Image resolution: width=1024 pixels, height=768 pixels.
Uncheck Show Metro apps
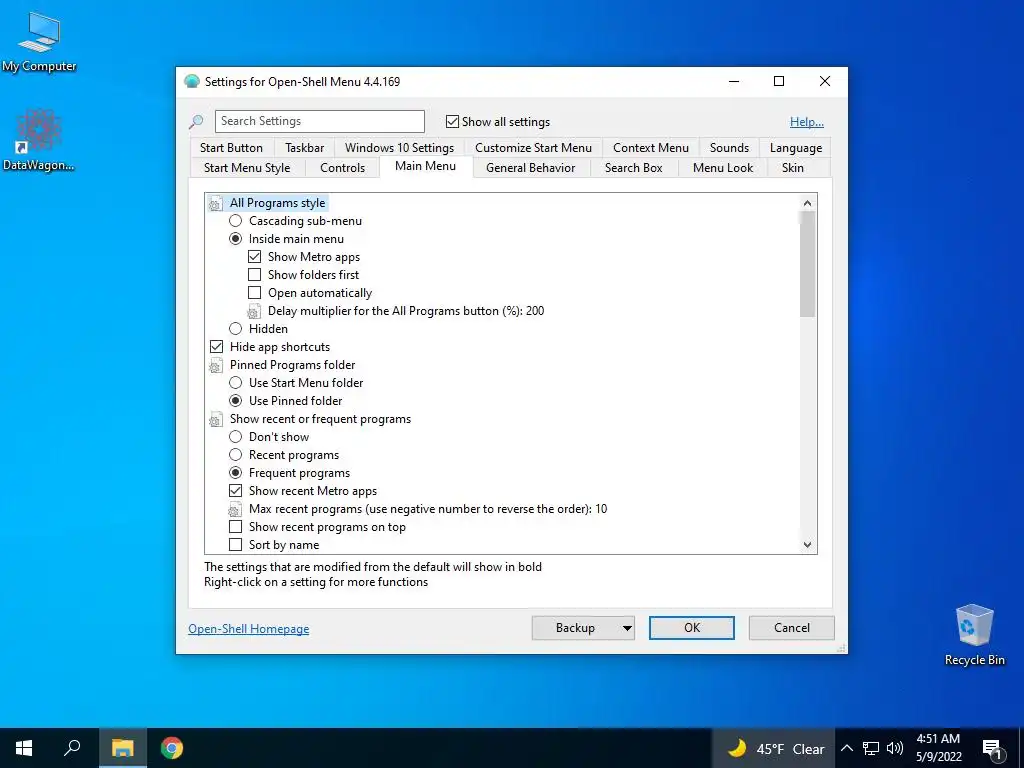[255, 257]
